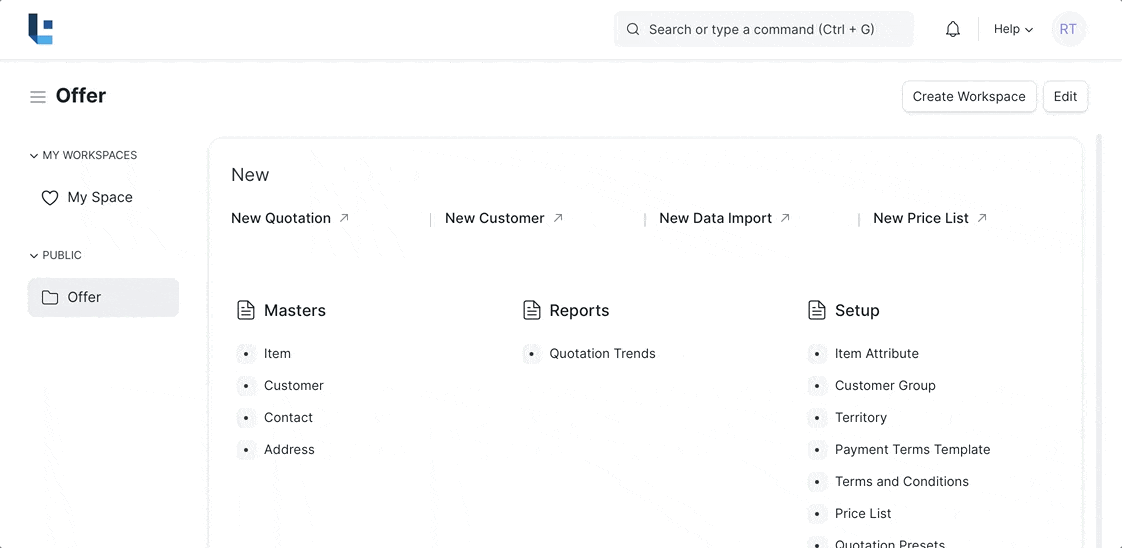The image size is (1122, 548).
Task: Open the notifications bell
Action: click(953, 30)
